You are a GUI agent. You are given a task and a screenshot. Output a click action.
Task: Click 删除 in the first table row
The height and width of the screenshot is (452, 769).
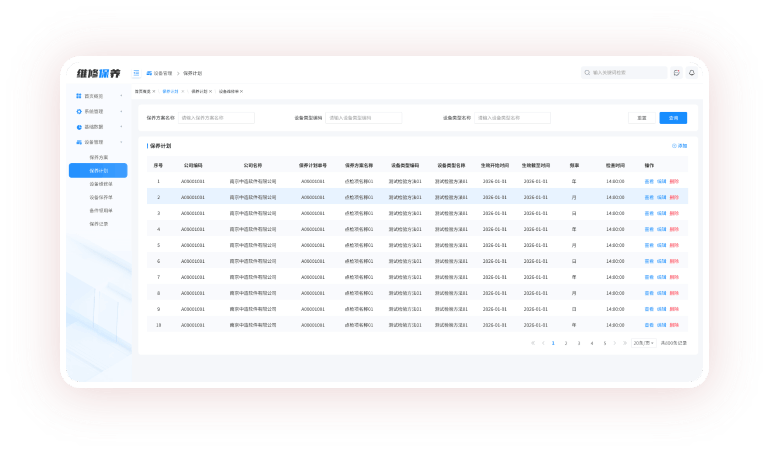coord(674,181)
